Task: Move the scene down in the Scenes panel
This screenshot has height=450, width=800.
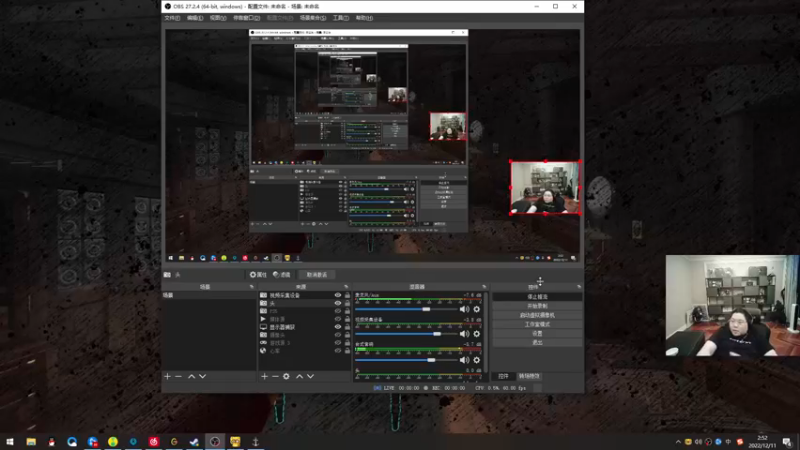Action: [x=203, y=377]
